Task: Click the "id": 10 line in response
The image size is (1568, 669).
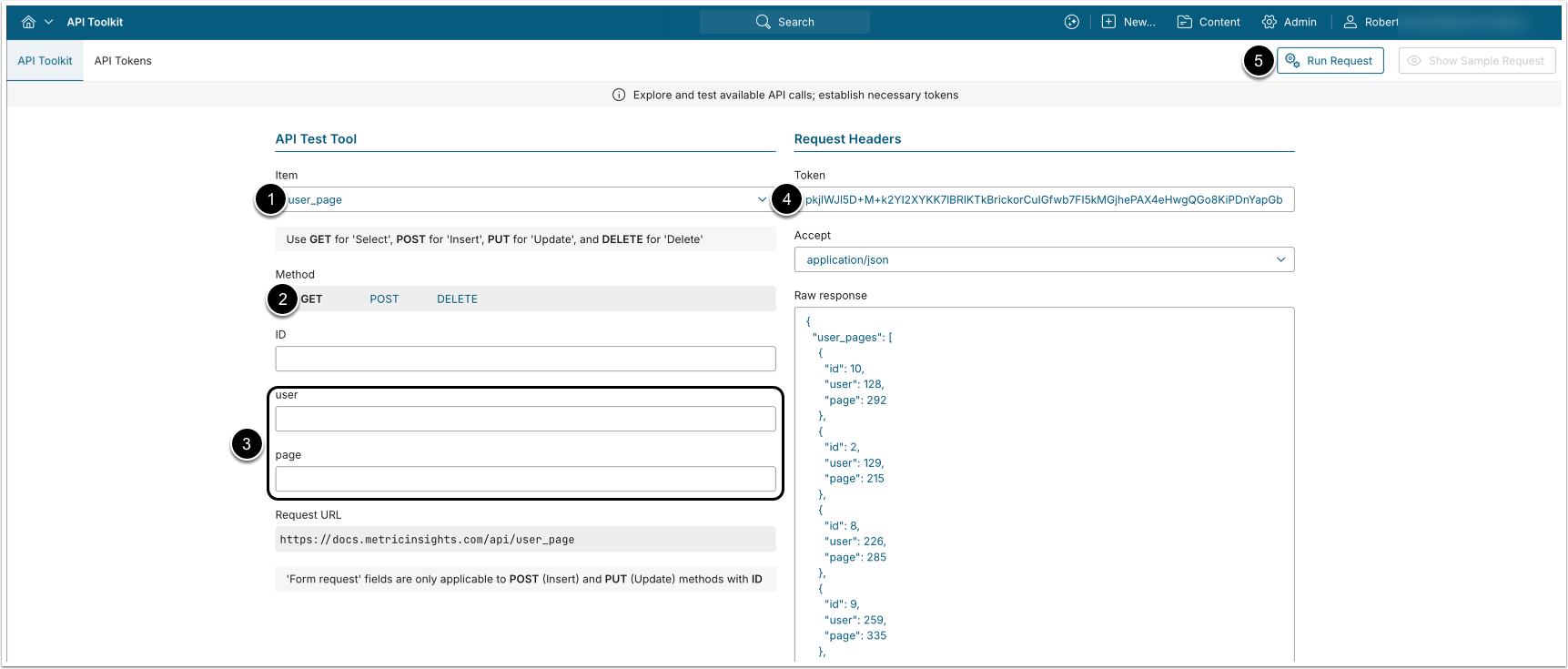Action: pyautogui.click(x=844, y=369)
